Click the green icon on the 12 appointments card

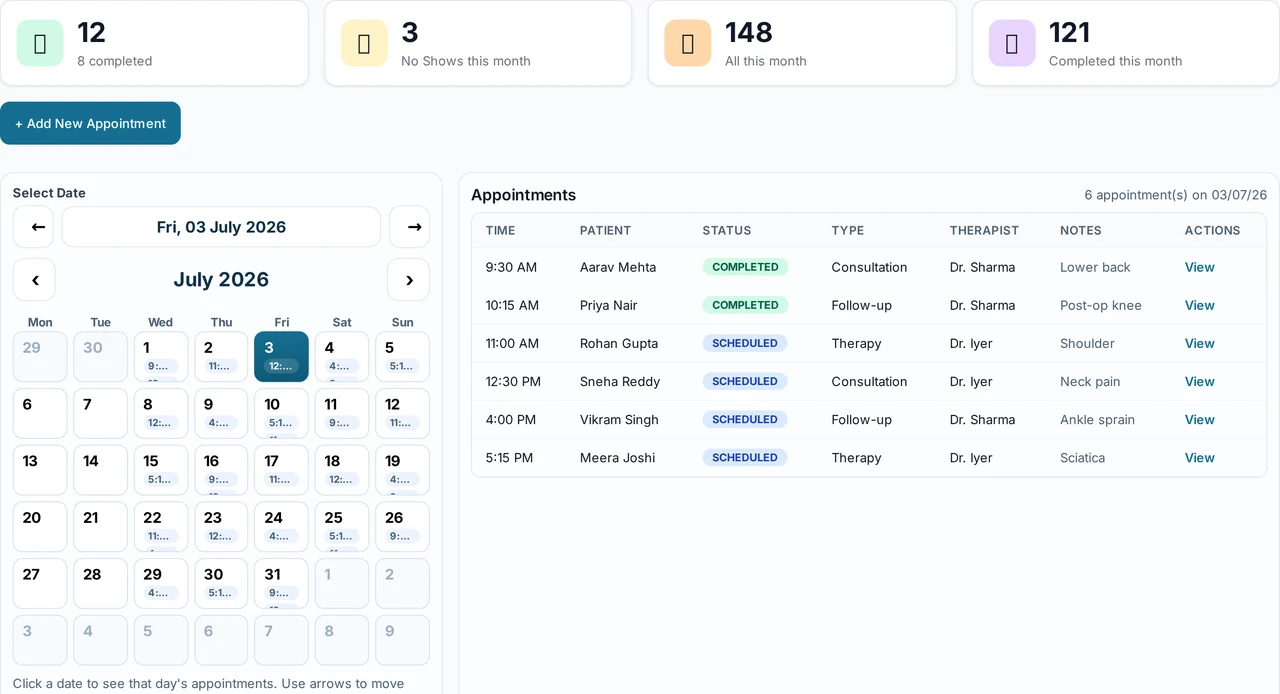[x=40, y=43]
